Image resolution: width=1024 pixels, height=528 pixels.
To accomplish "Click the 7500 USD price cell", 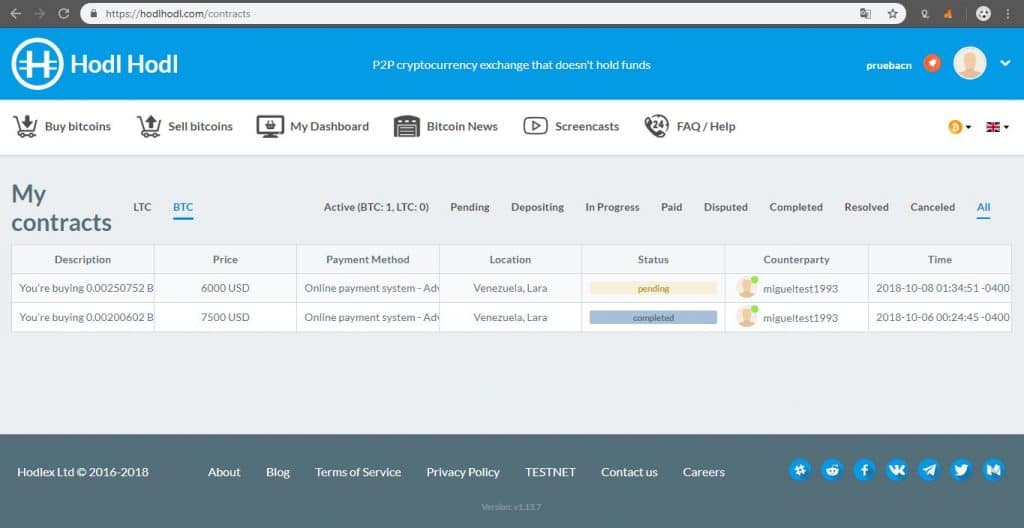I will (x=225, y=317).
